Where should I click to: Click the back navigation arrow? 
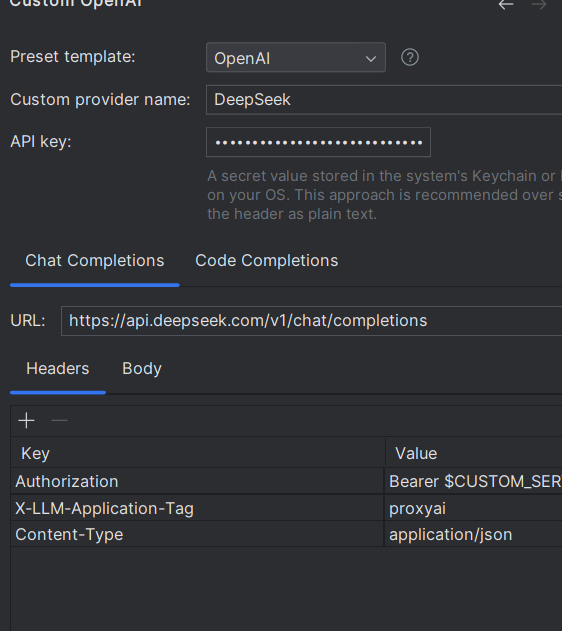(506, 4)
